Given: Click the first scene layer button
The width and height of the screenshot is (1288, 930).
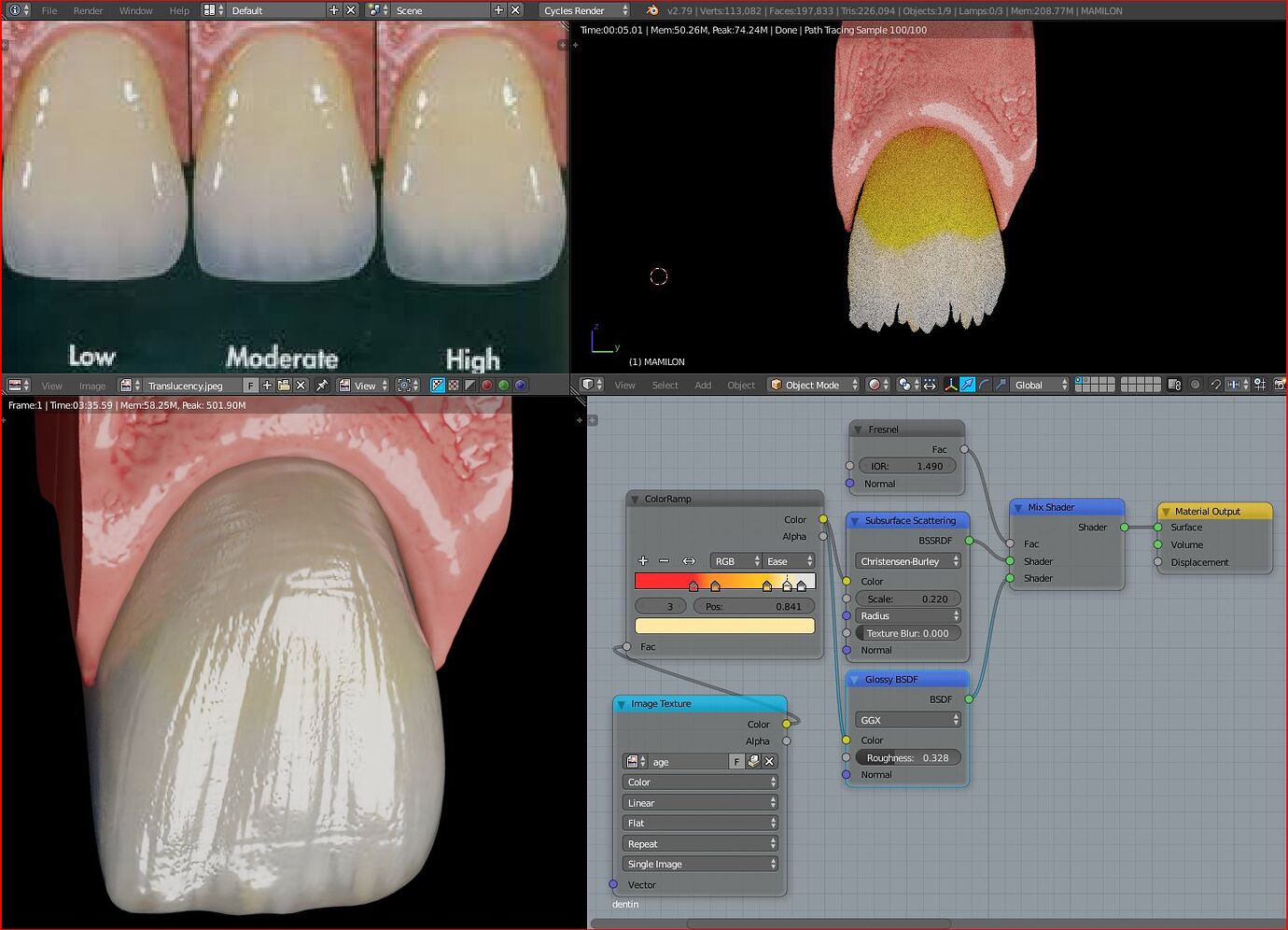Looking at the screenshot, I should [1079, 381].
